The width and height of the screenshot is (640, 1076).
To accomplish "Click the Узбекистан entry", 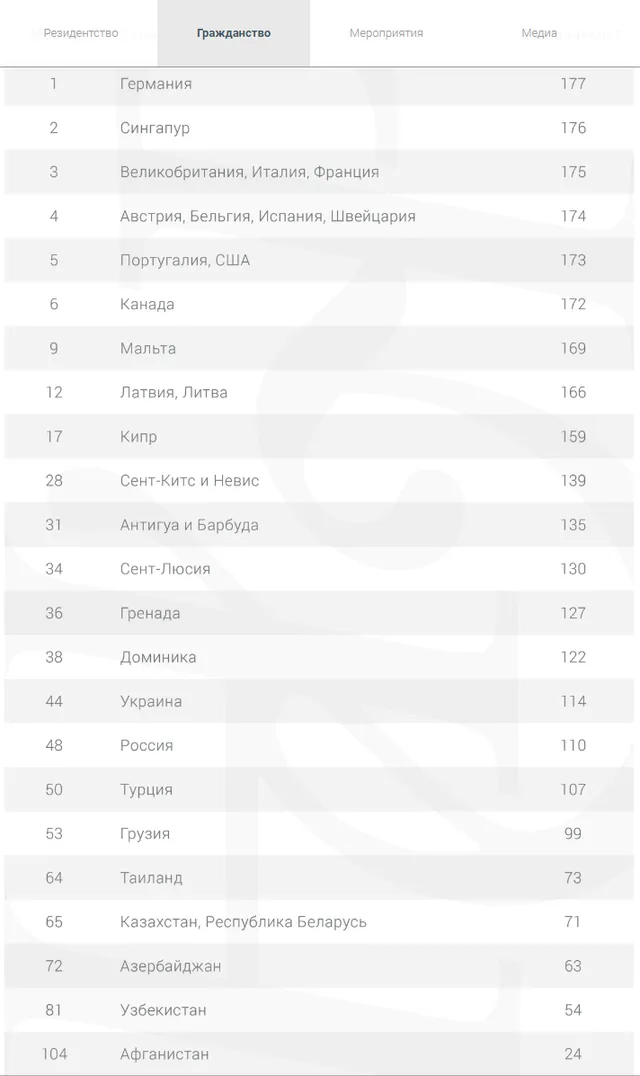I will [163, 1010].
